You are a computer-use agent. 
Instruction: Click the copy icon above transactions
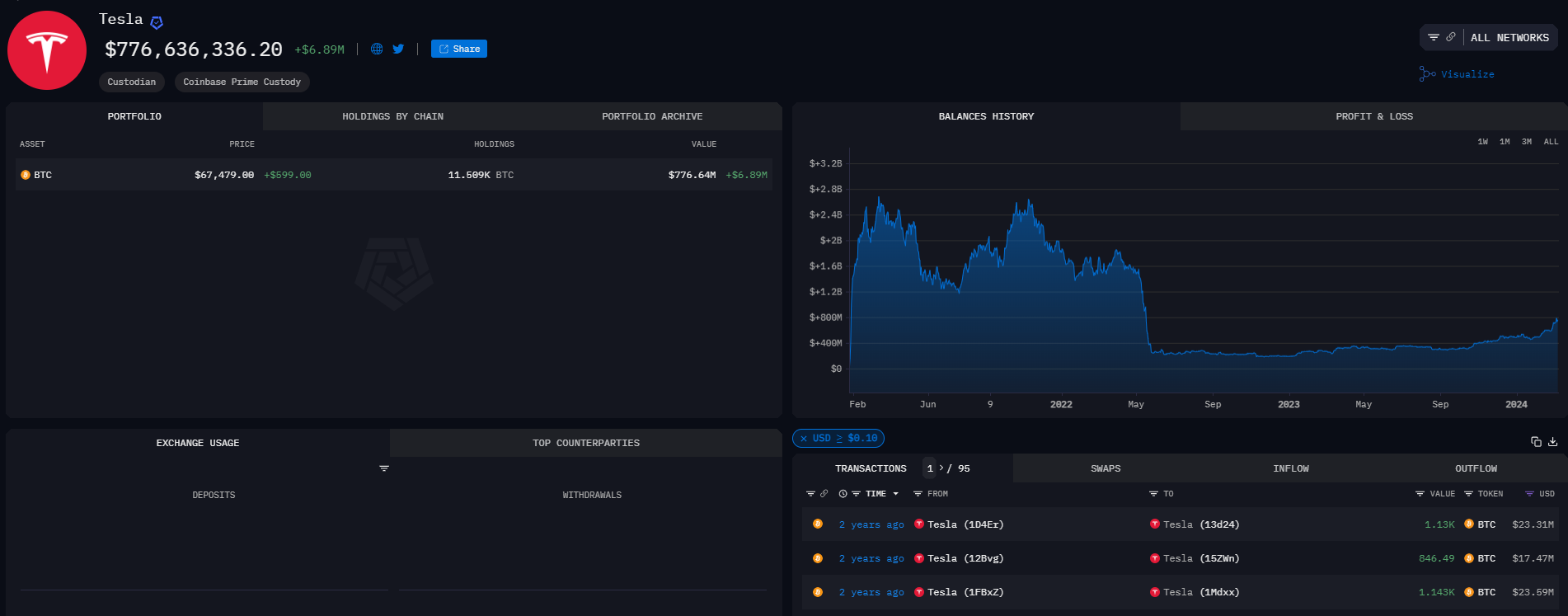click(1536, 442)
